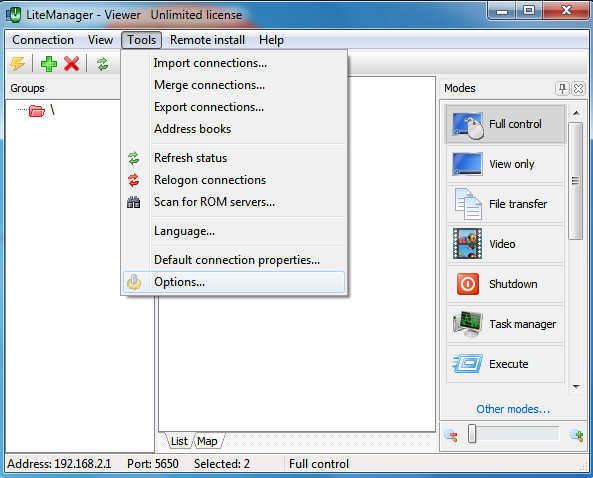The height and width of the screenshot is (478, 593).
Task: Select Scan for ROM servers... entry
Action: point(233,202)
